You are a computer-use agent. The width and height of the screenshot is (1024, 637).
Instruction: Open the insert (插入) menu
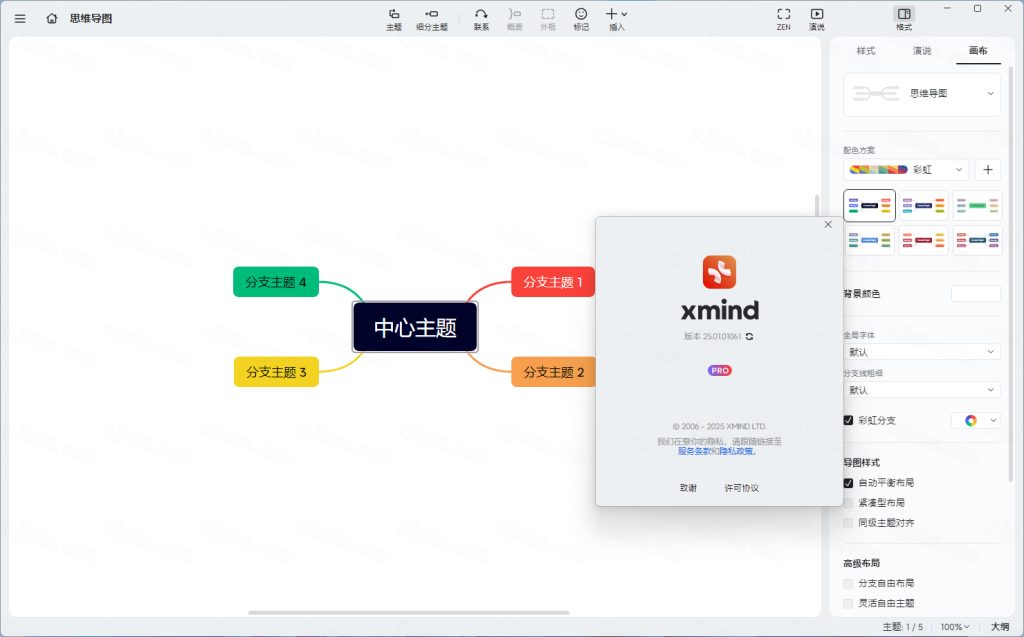coord(616,20)
